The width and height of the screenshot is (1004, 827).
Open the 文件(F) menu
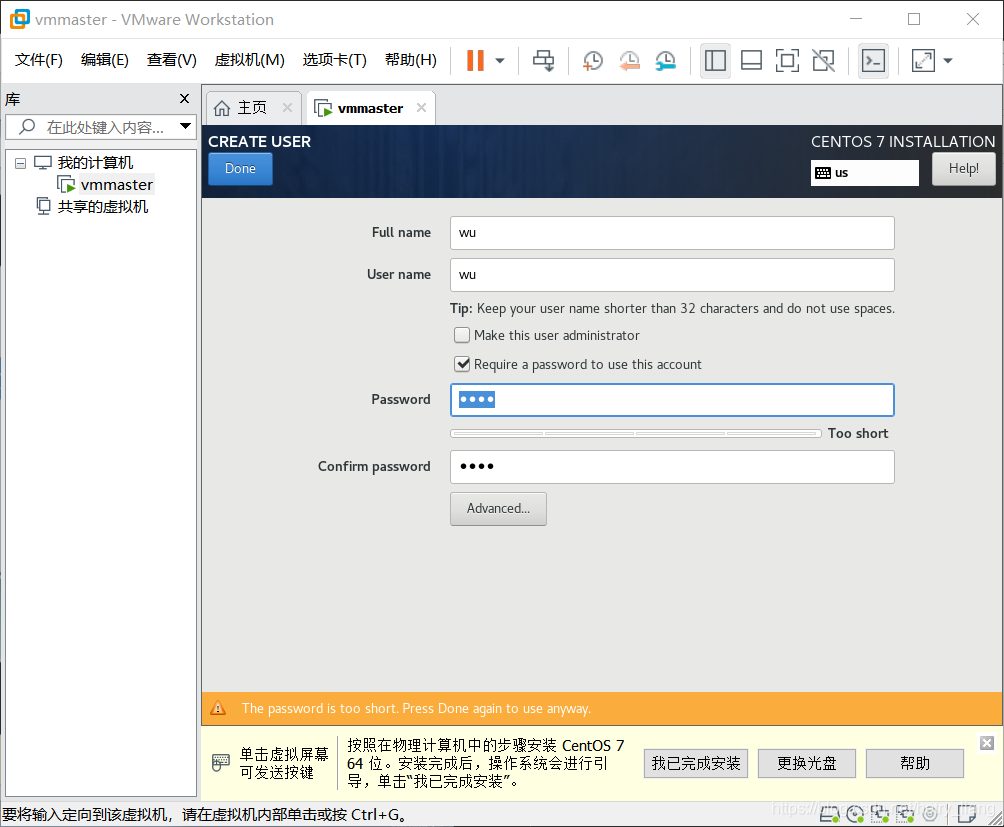click(38, 60)
